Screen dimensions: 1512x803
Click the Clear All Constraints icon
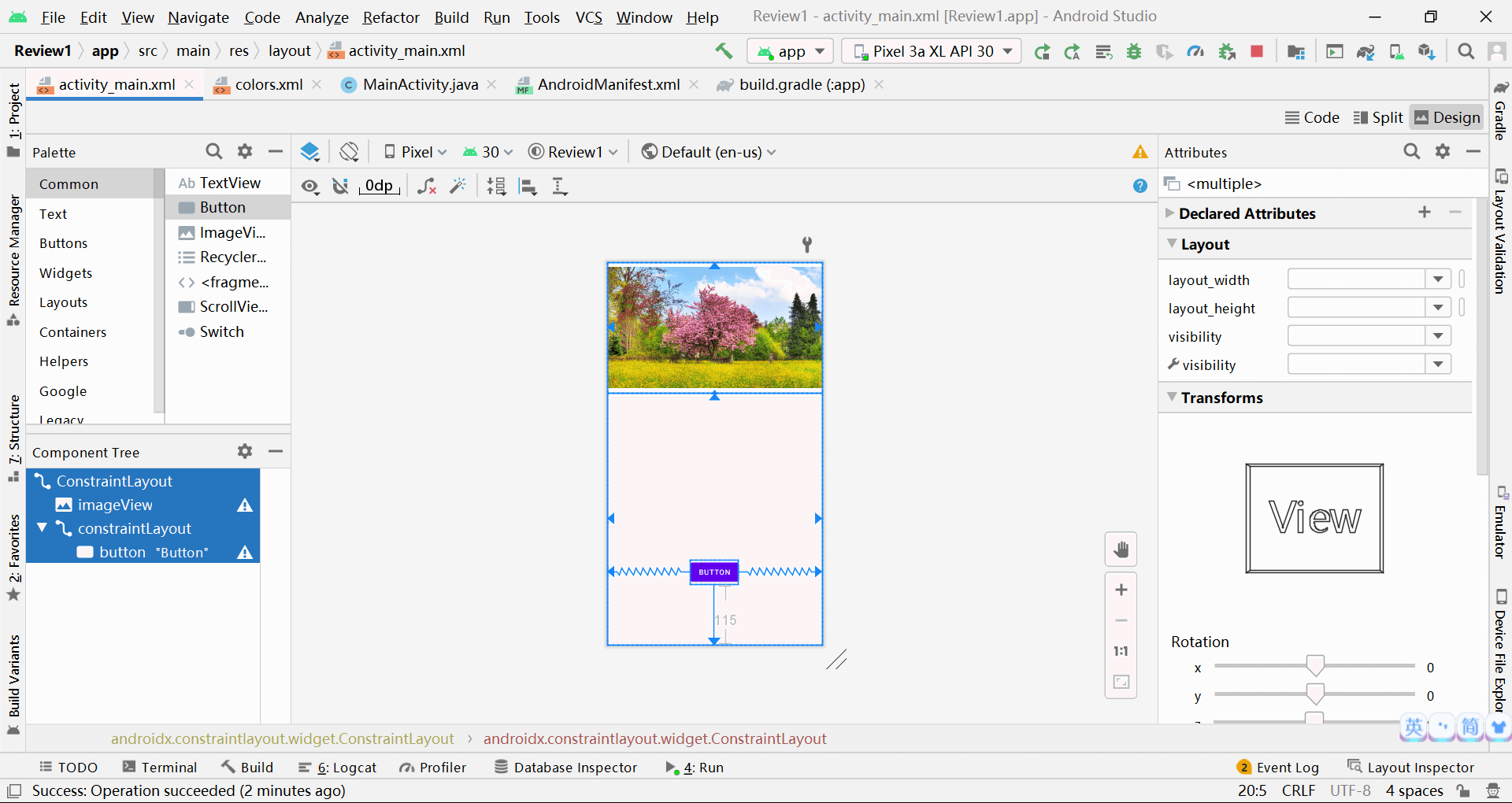427,186
